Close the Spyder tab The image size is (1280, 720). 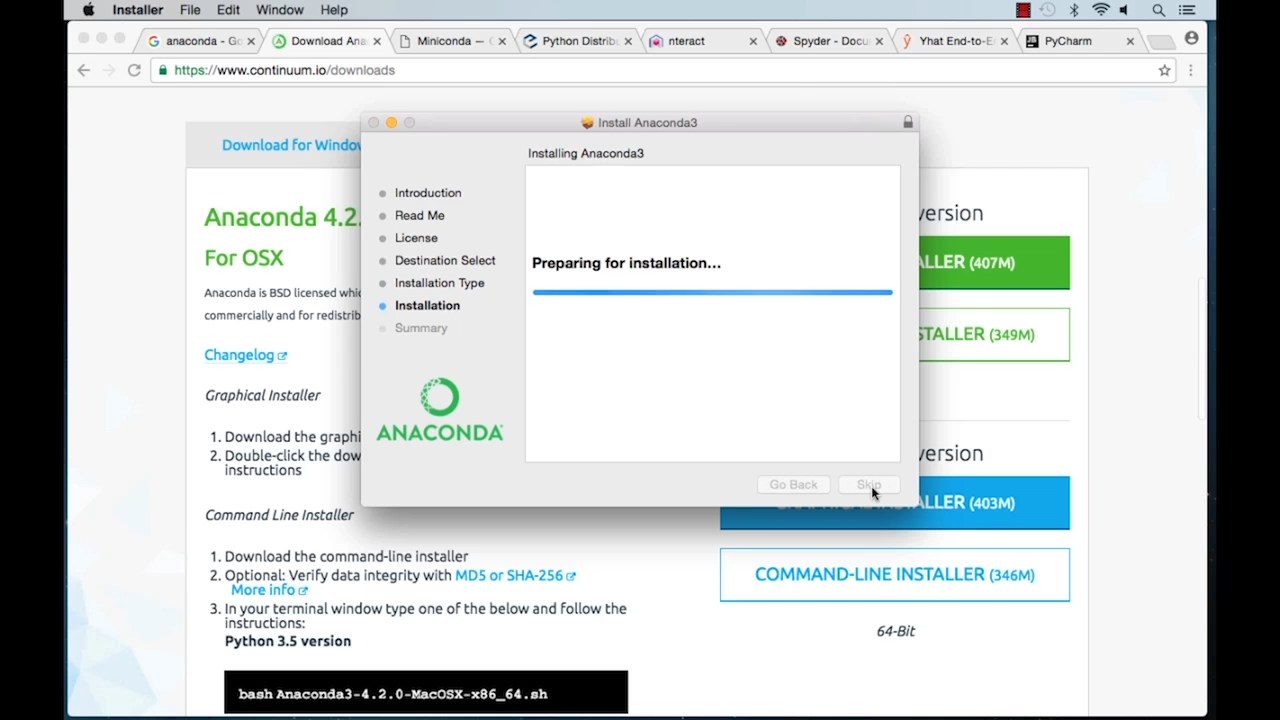pyautogui.click(x=879, y=41)
